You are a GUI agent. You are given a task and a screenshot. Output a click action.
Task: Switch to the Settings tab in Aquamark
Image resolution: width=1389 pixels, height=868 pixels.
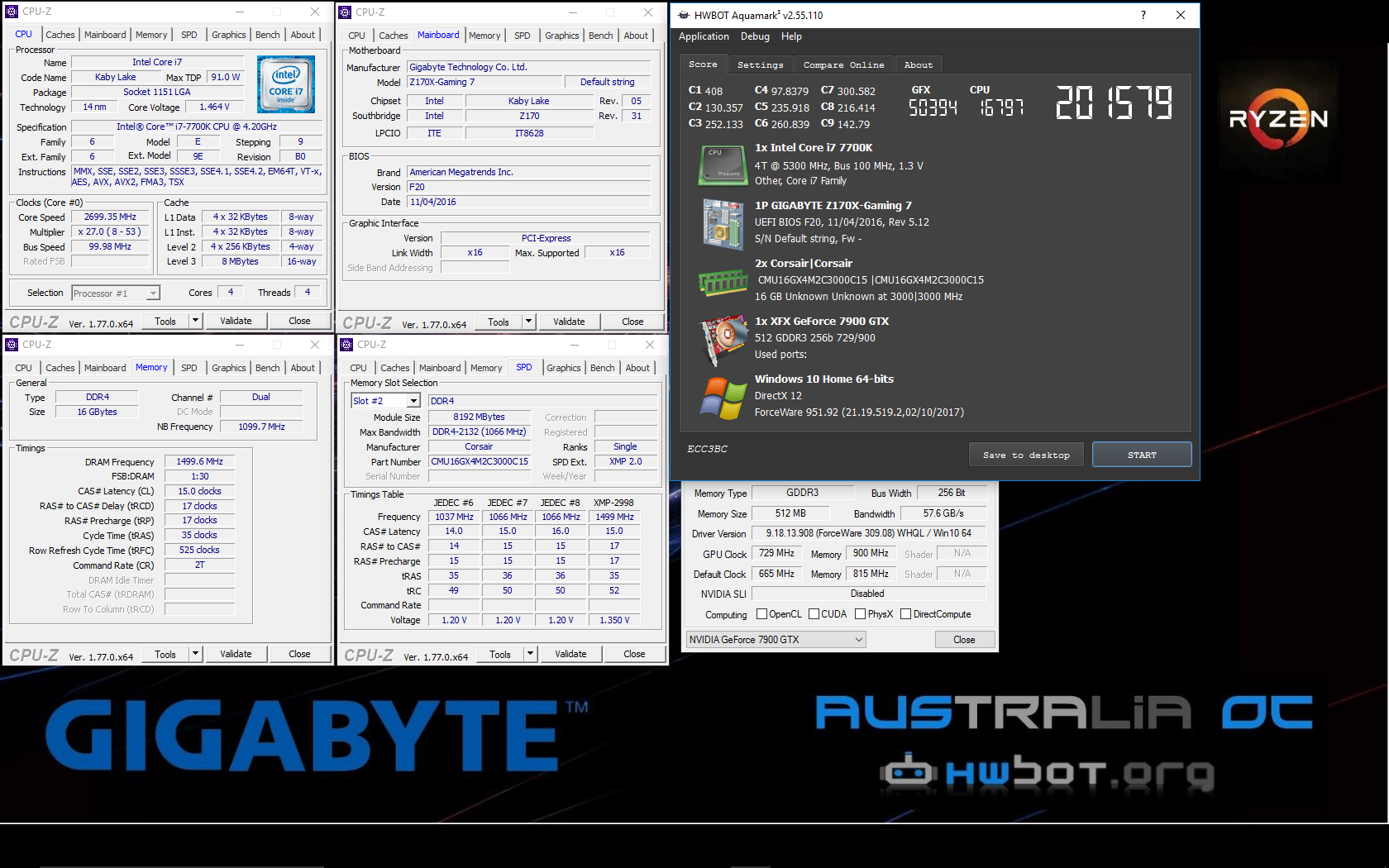760,64
